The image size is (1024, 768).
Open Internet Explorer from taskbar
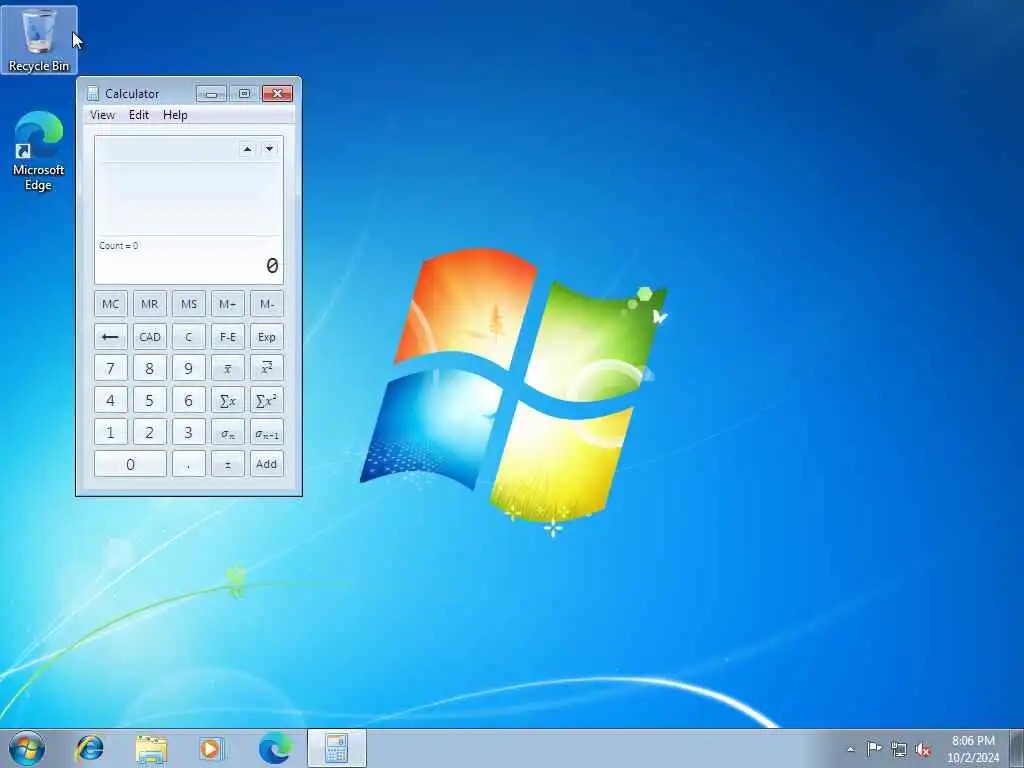coord(89,748)
